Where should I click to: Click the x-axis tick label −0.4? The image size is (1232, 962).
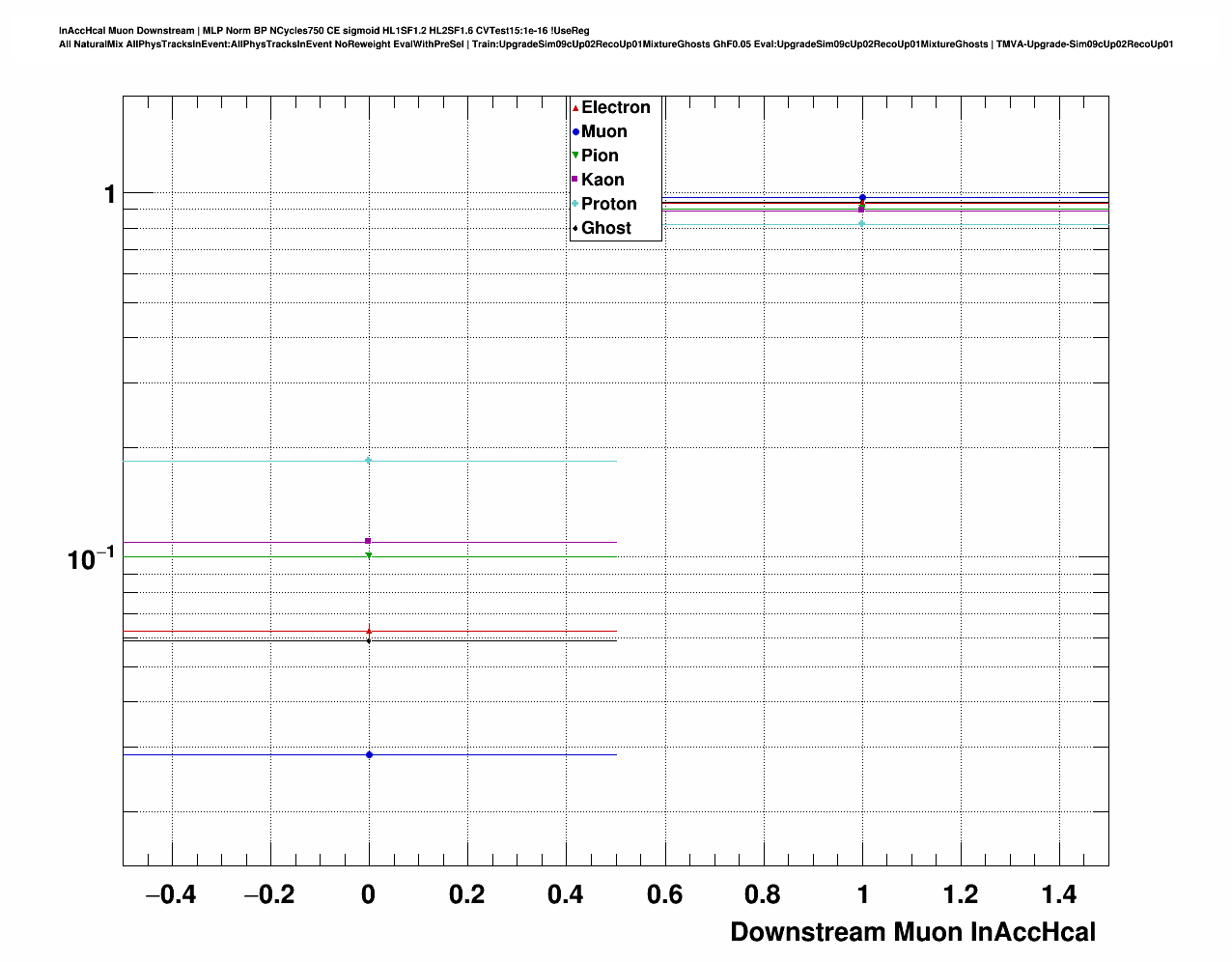pyautogui.click(x=170, y=895)
